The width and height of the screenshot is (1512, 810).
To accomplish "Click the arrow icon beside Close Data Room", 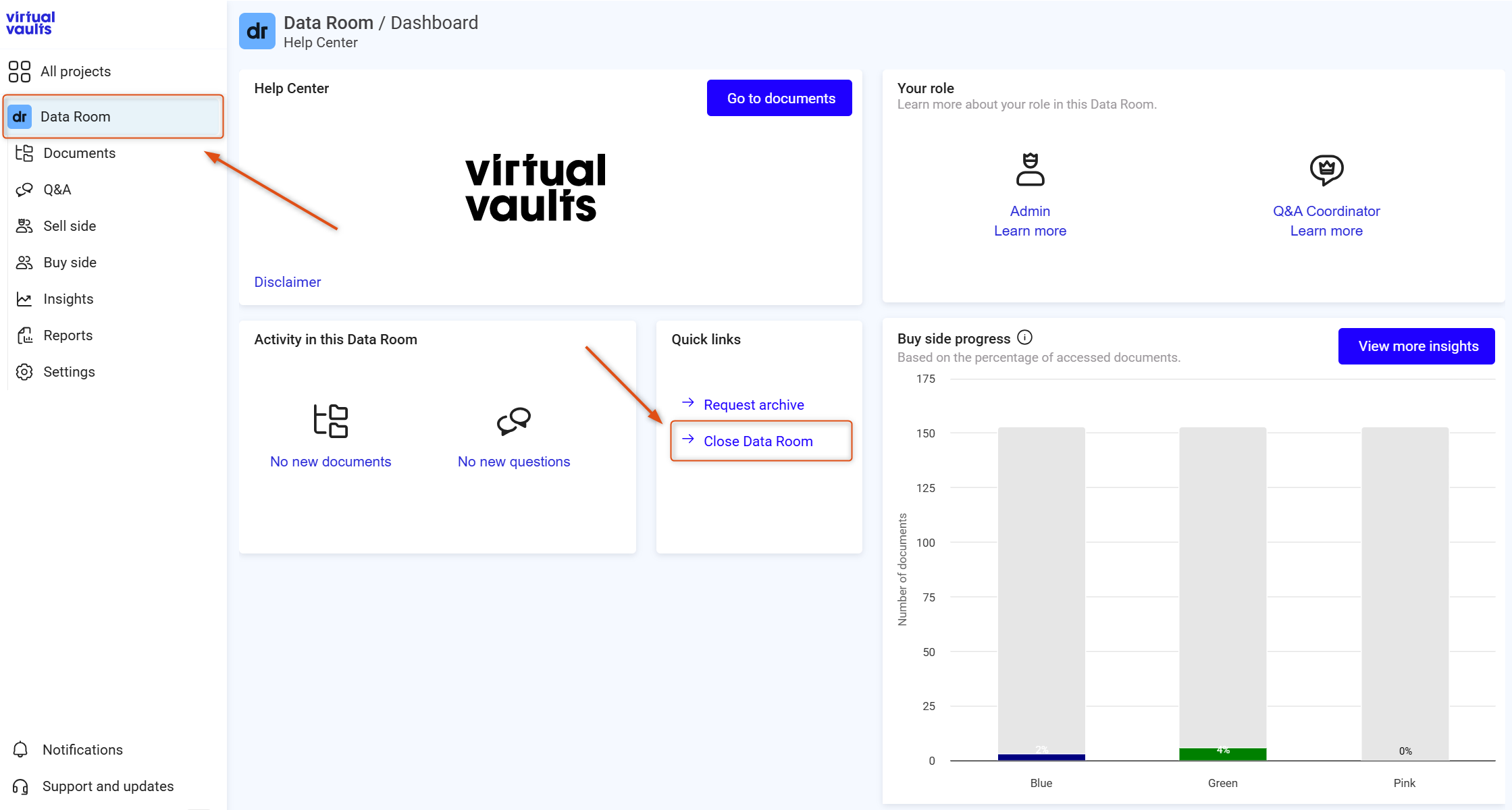I will pos(688,439).
